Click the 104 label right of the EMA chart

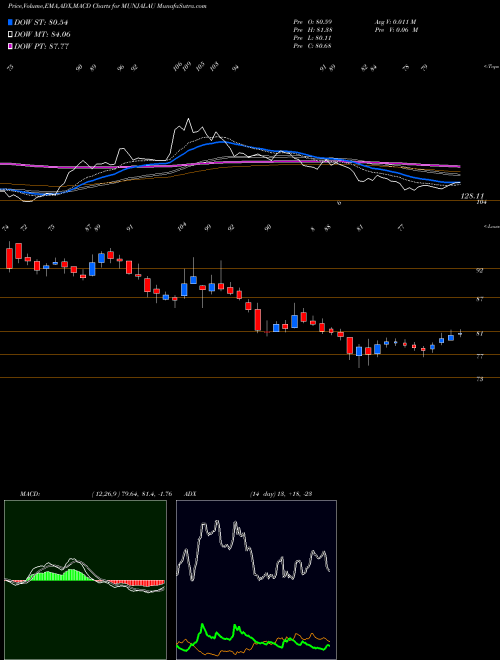[482, 202]
